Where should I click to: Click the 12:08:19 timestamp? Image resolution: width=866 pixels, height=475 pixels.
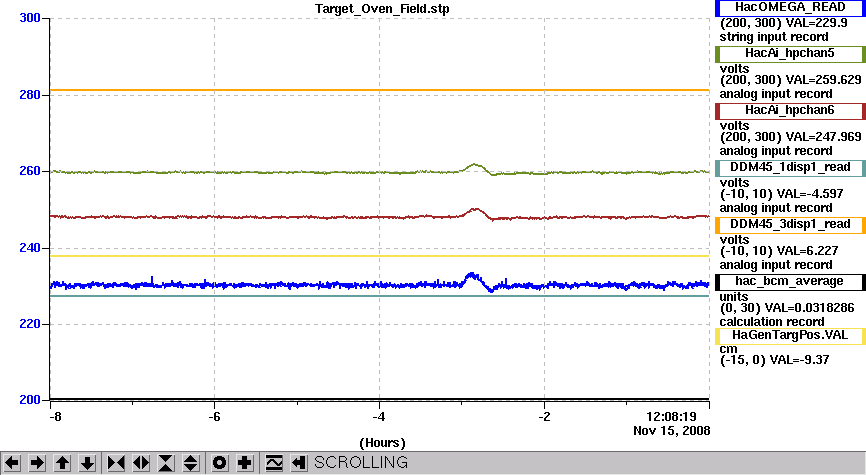(x=671, y=416)
